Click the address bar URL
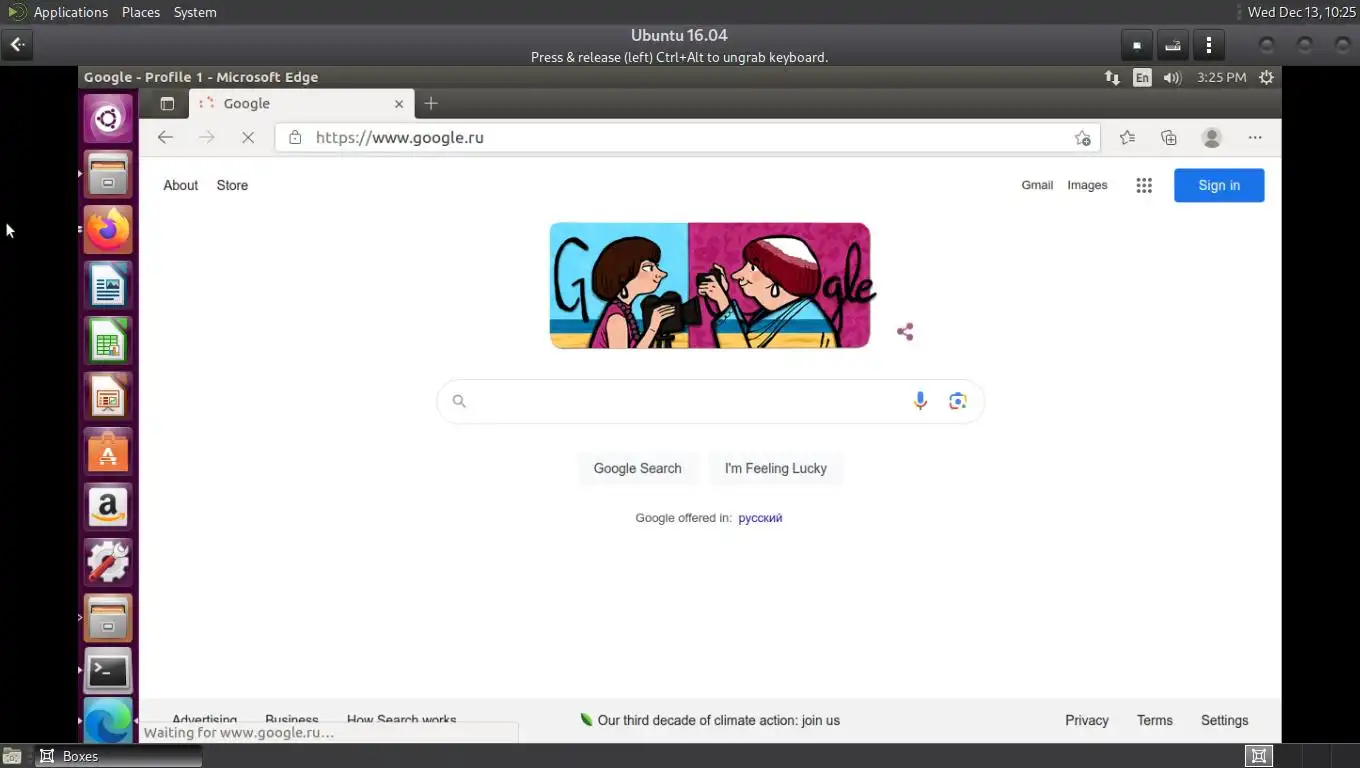 coord(399,137)
